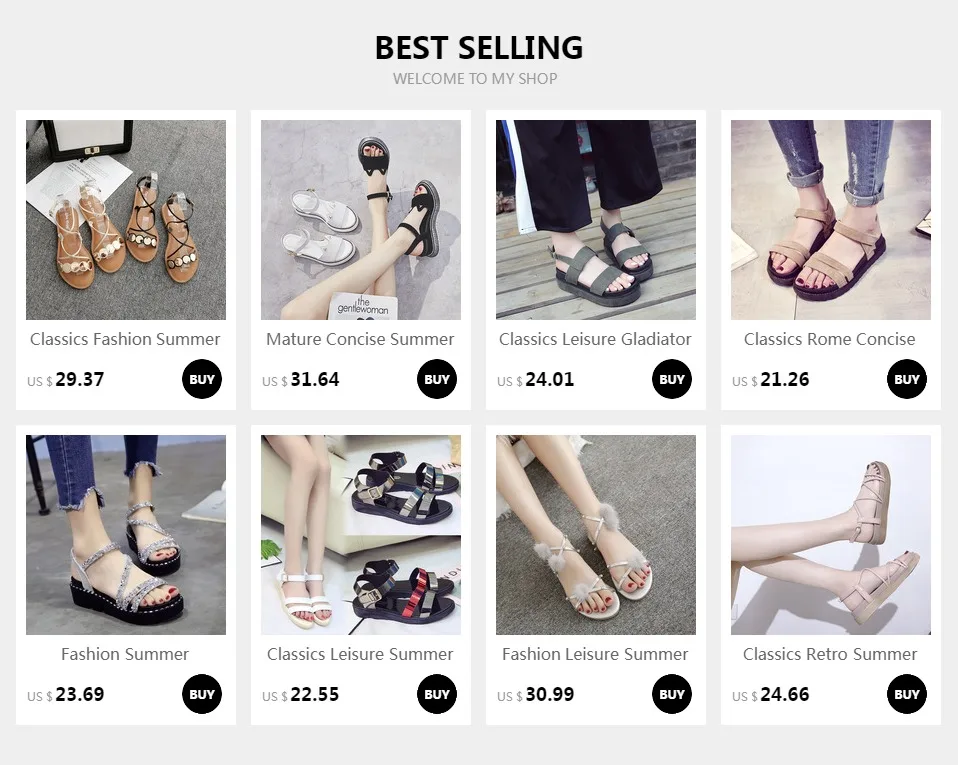Screen dimensions: 958x765
Task: Open Classics Fashion Summer product image
Action: [x=126, y=220]
